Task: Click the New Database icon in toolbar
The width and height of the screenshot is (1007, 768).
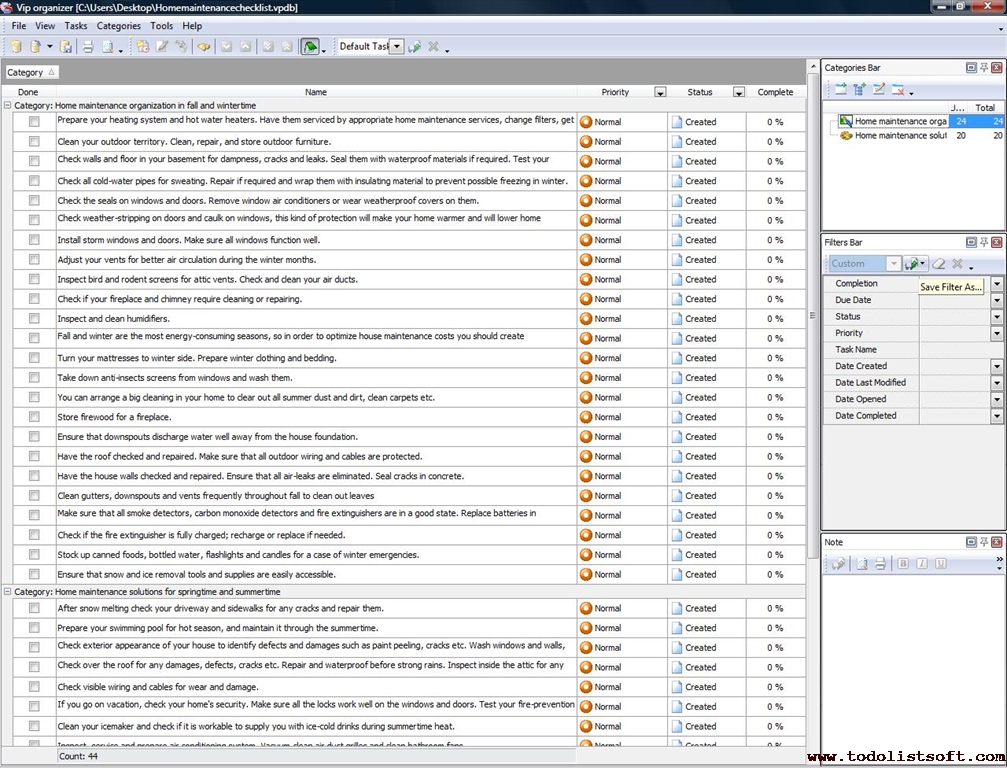Action: pos(16,47)
